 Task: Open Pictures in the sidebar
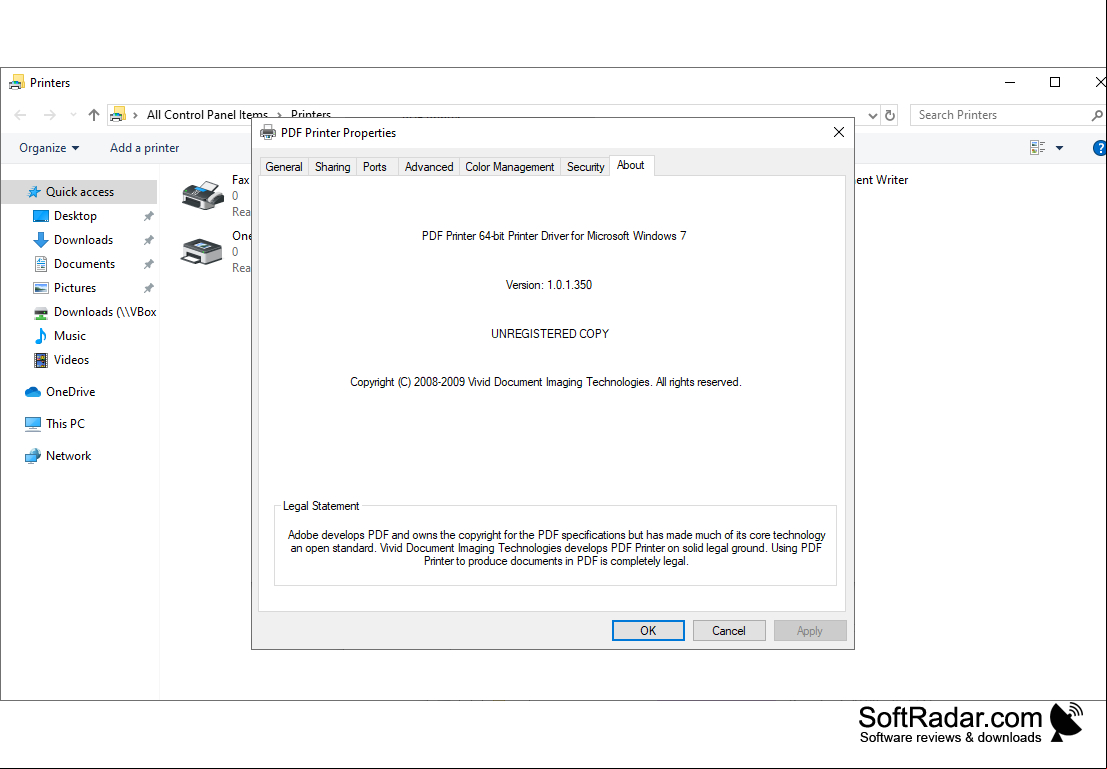[x=75, y=287]
